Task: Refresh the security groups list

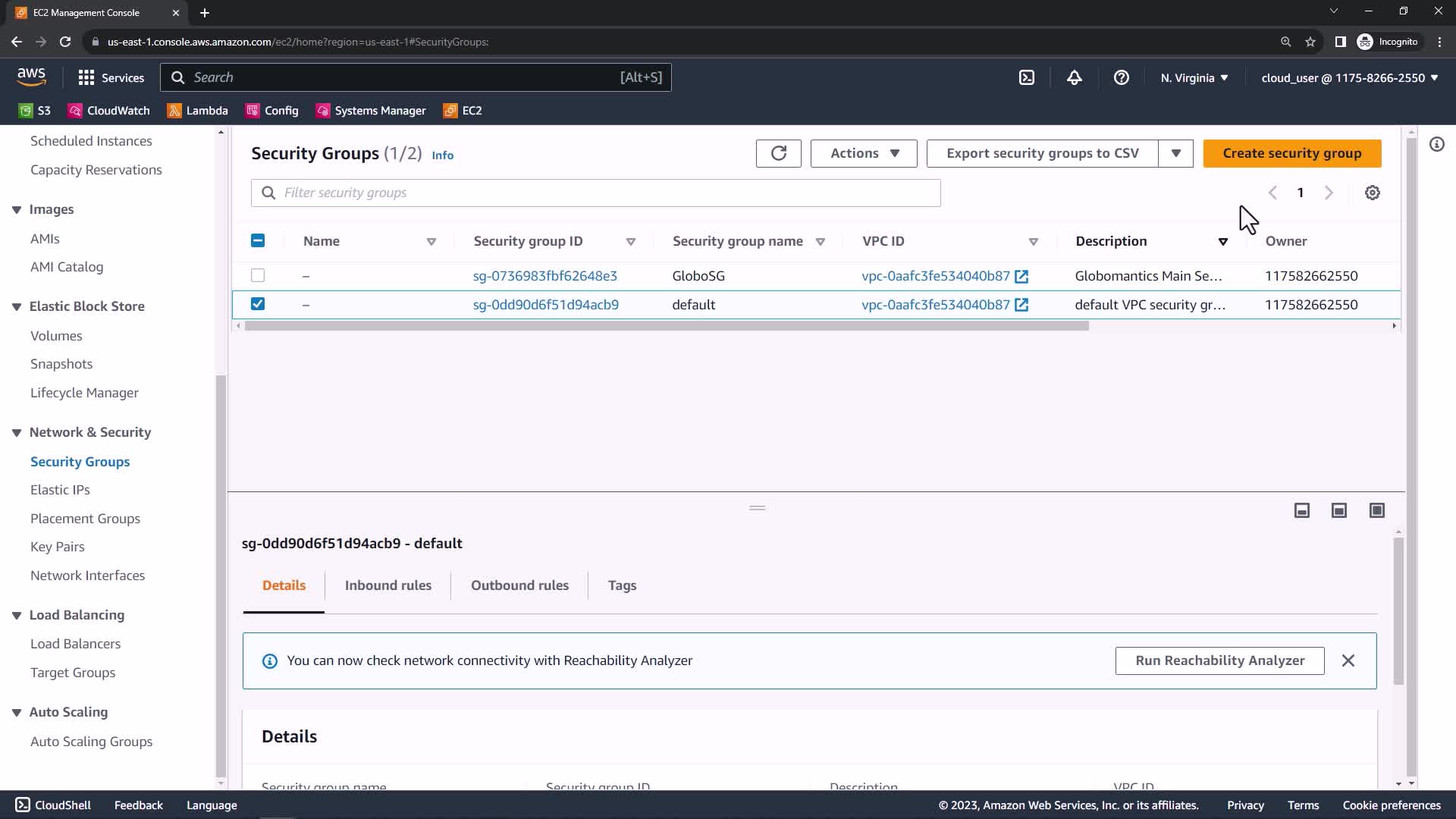Action: (x=778, y=153)
